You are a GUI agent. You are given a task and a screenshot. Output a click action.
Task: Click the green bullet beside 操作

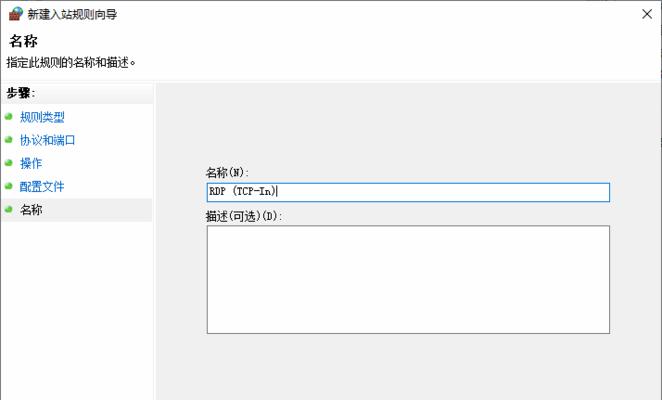(8, 163)
